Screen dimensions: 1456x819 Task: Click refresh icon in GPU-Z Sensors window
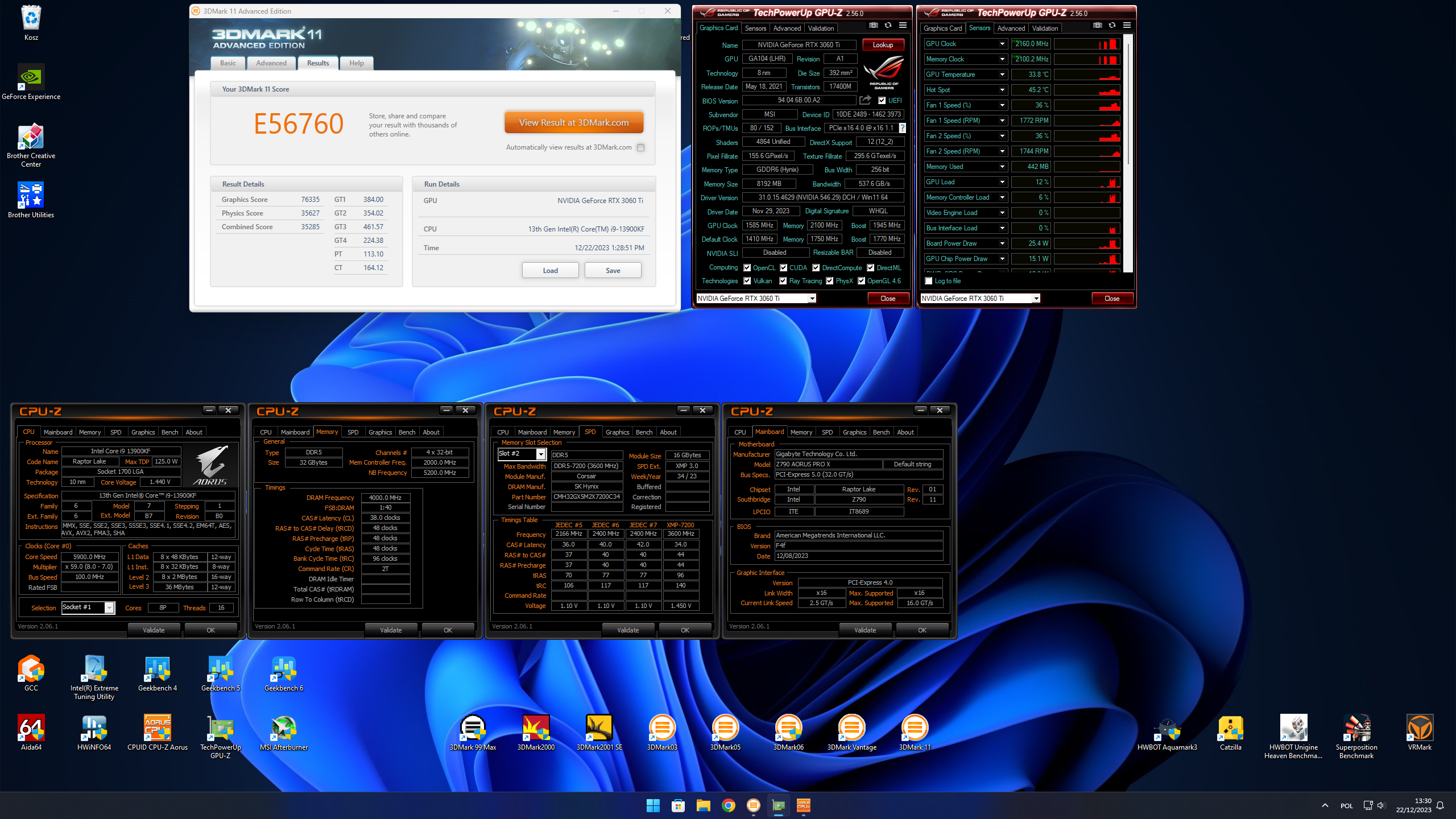click(1112, 26)
